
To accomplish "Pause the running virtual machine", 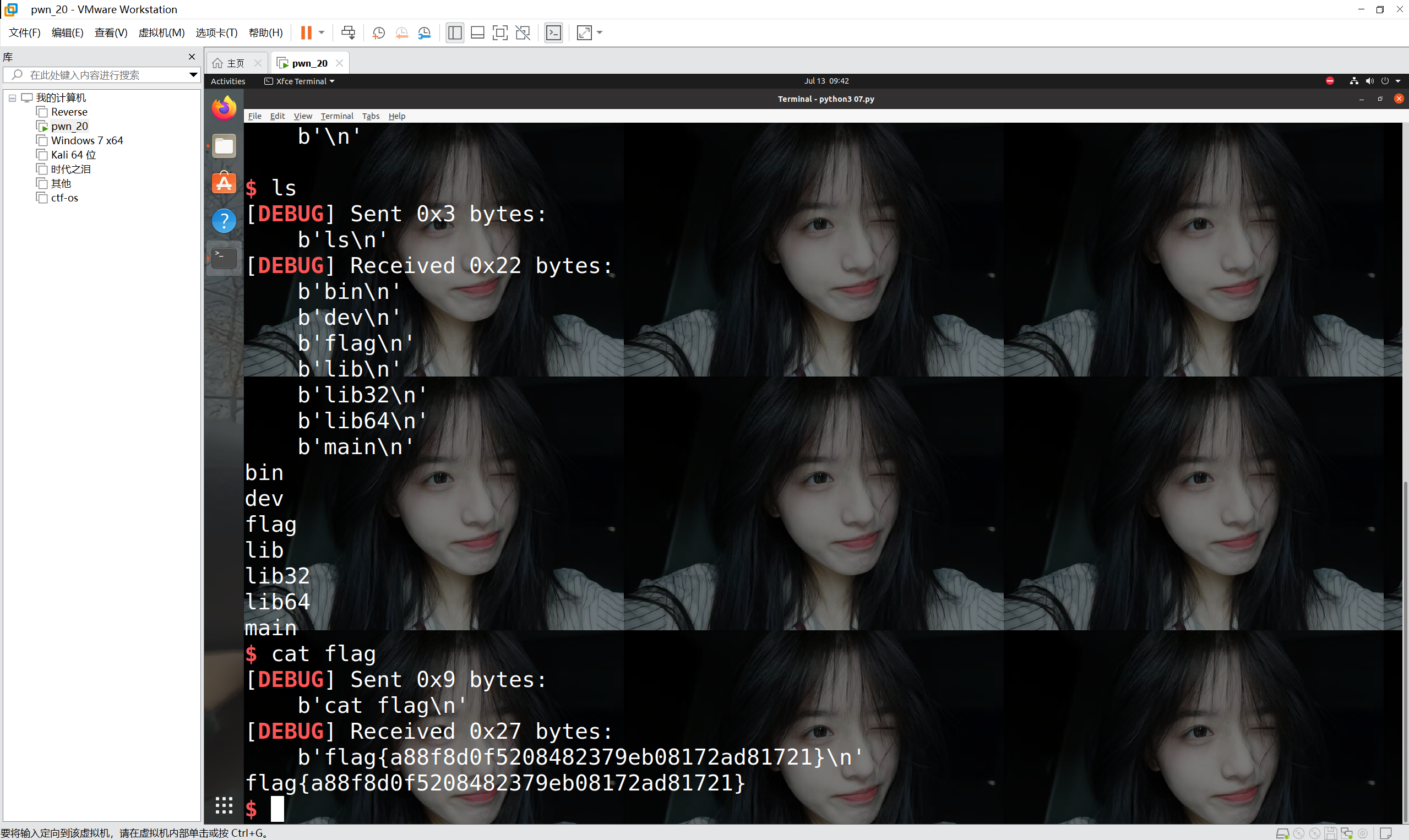I will pos(306,33).
